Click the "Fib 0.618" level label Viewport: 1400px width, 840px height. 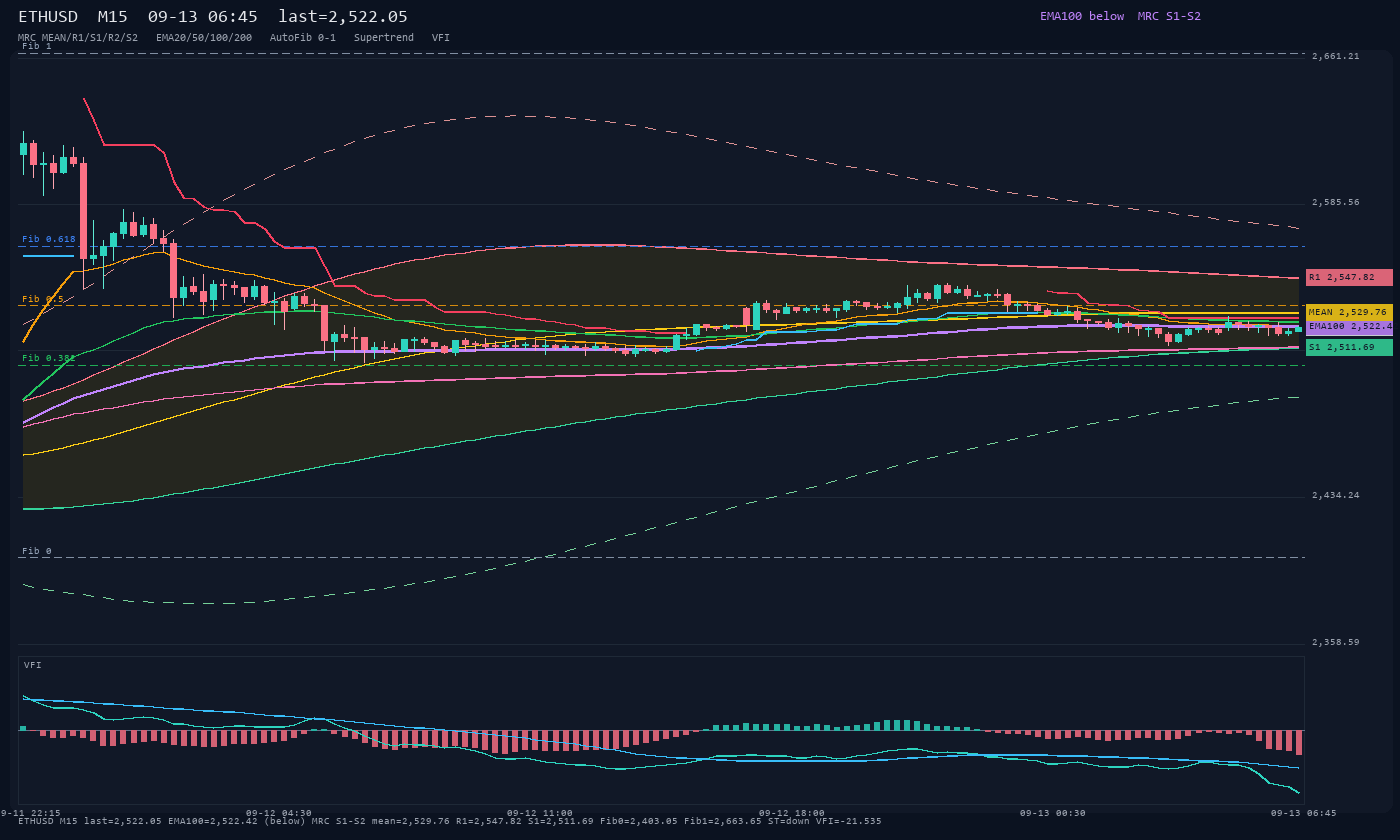(x=49, y=239)
